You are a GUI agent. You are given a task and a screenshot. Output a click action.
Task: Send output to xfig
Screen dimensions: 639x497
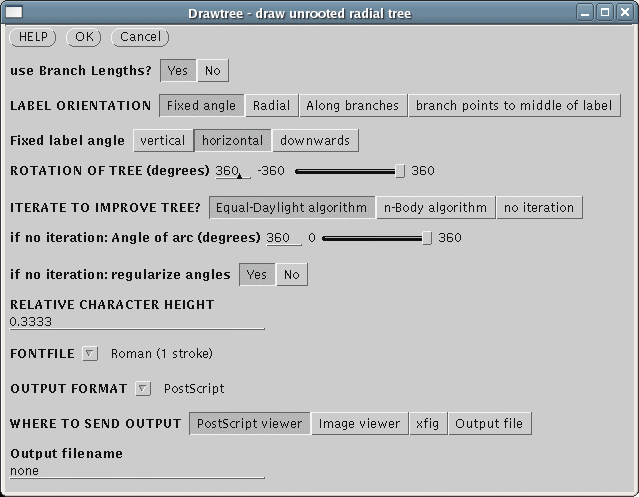pos(428,424)
